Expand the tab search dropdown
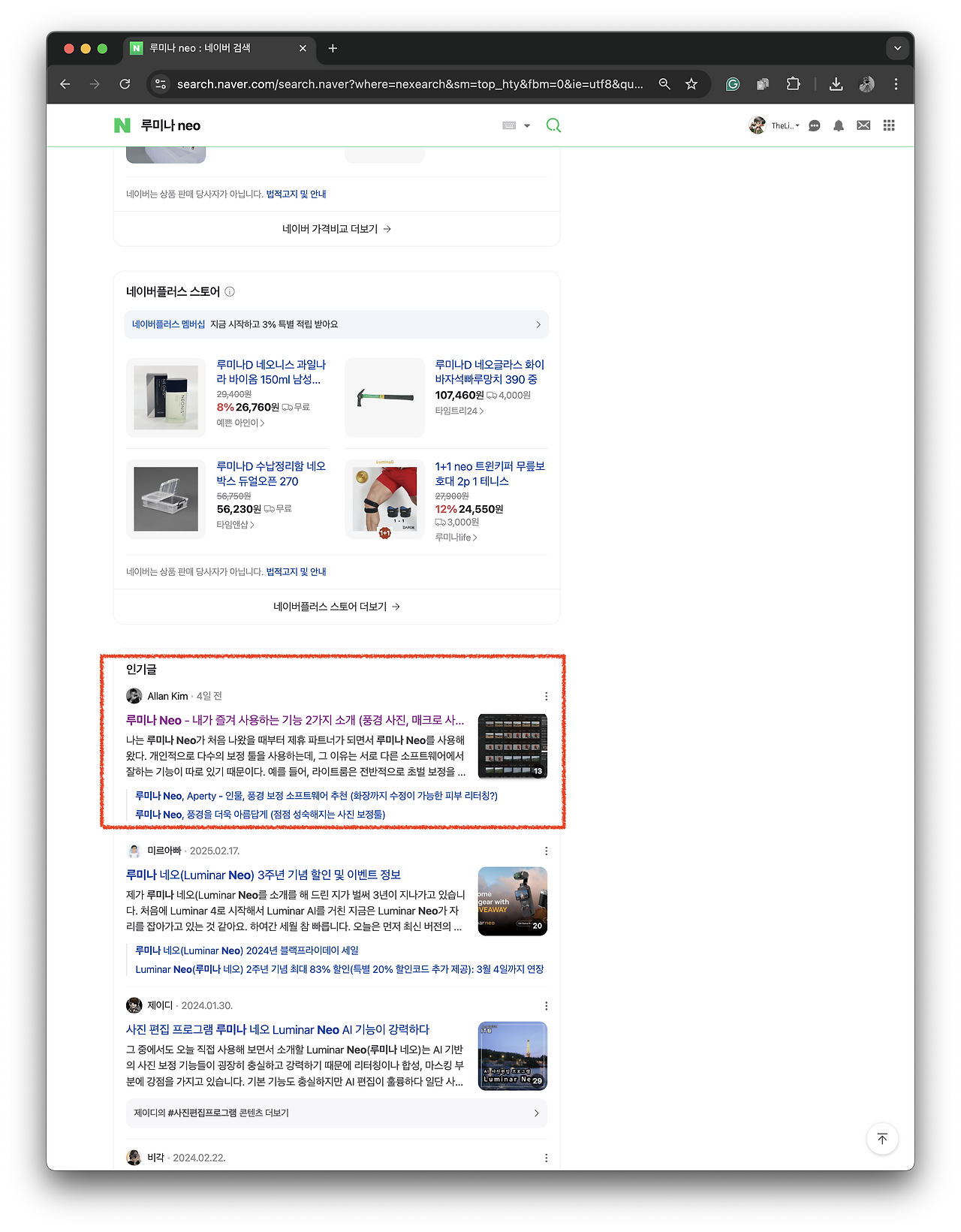 click(x=897, y=48)
